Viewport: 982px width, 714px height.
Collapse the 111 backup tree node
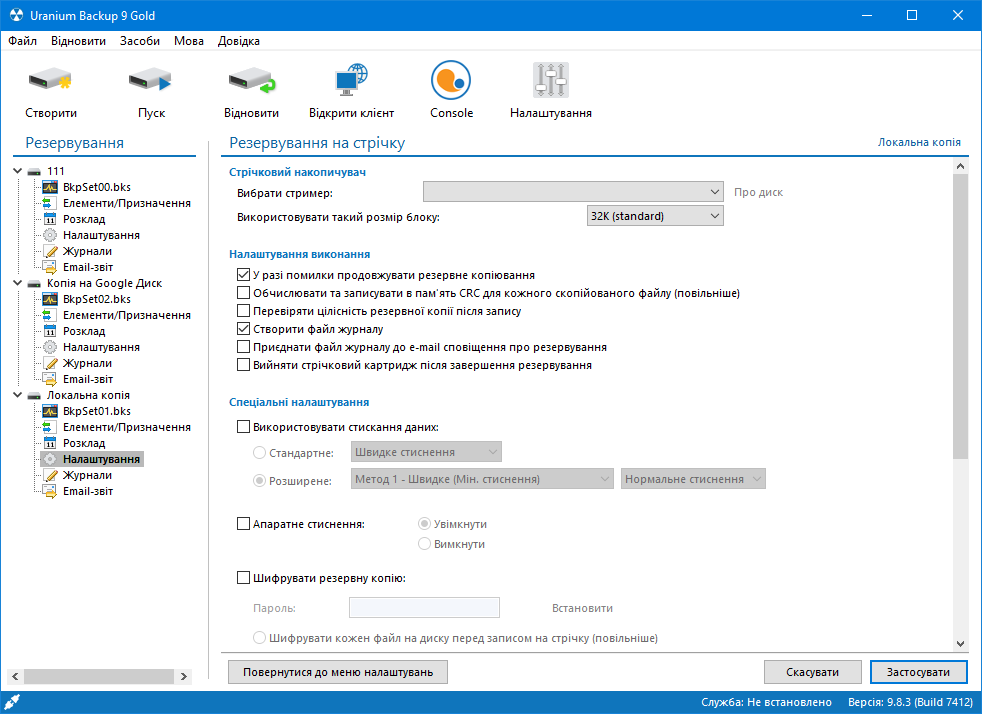[18, 171]
